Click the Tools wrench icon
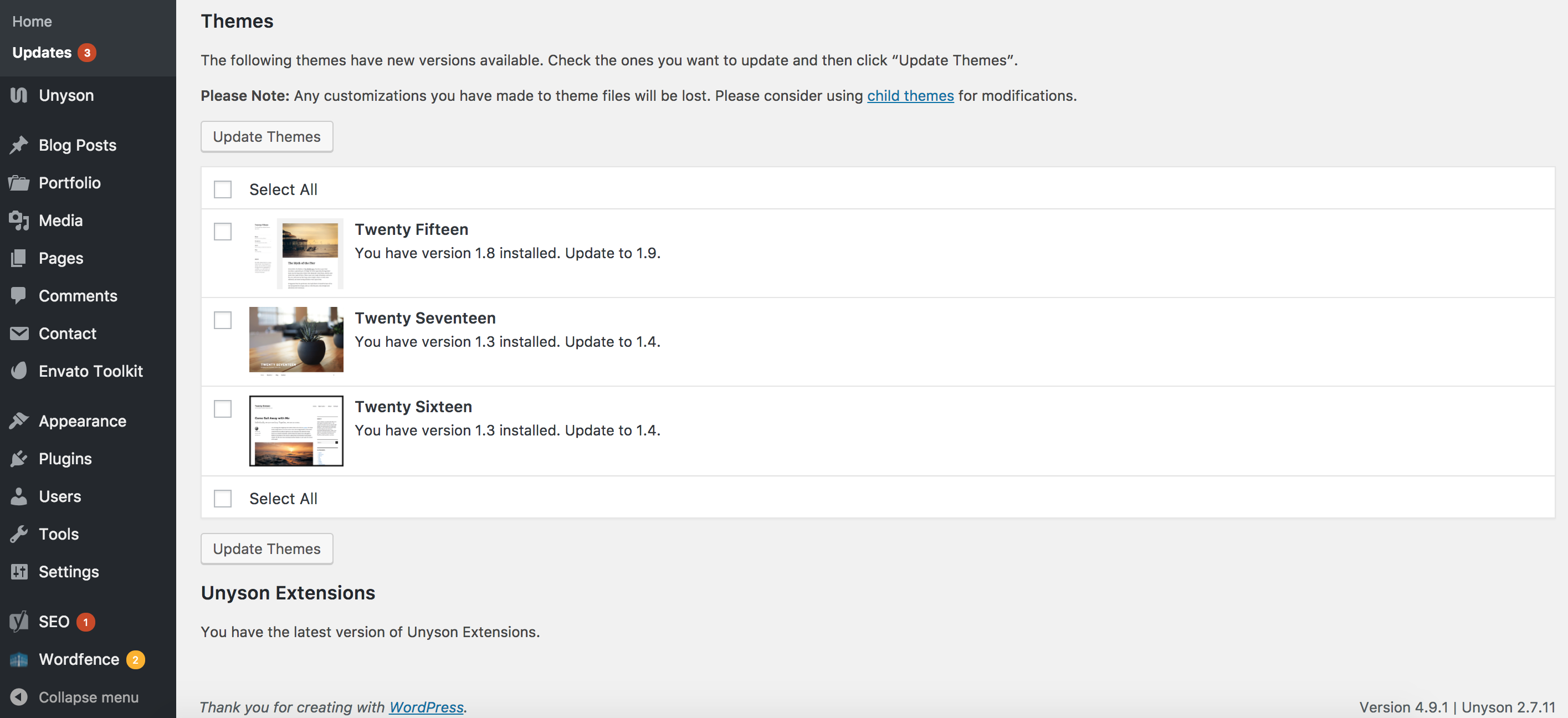This screenshot has height=718, width=1568. pos(18,534)
